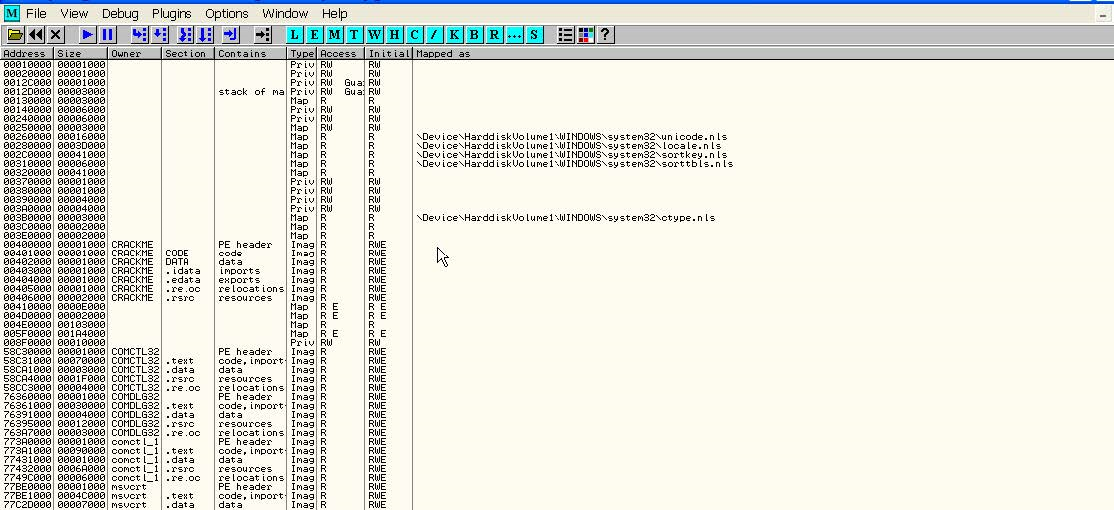Viewport: 1114px width, 510px height.
Task: Select the ctype.nls mapped file row
Action: click(x=557, y=217)
